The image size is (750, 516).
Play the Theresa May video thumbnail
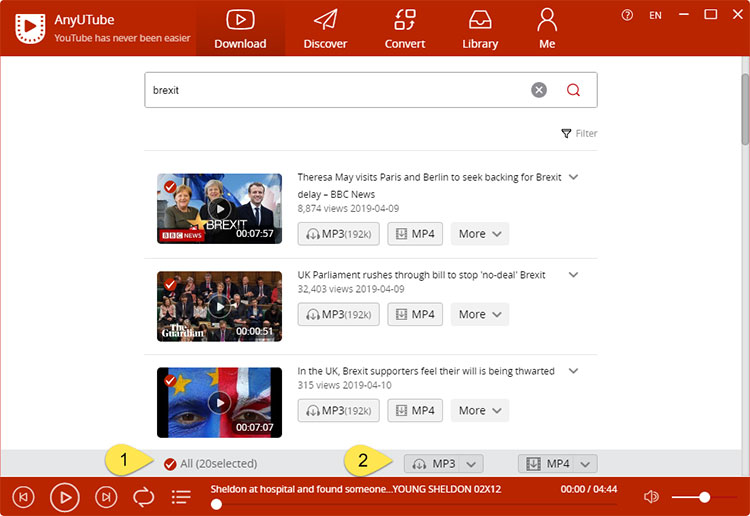pos(220,209)
